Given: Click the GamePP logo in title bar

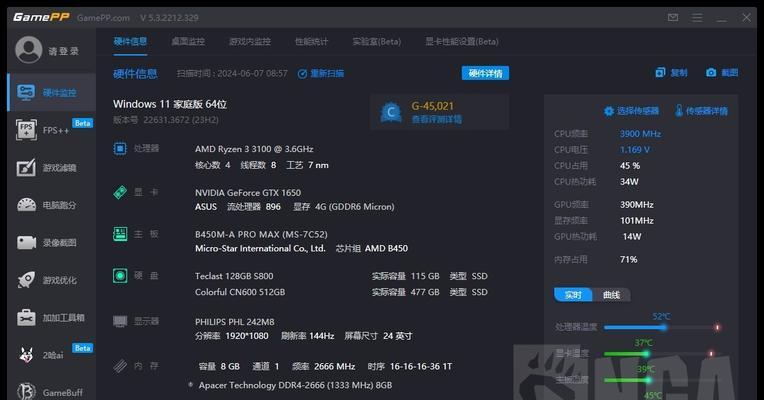Looking at the screenshot, I should [41, 18].
